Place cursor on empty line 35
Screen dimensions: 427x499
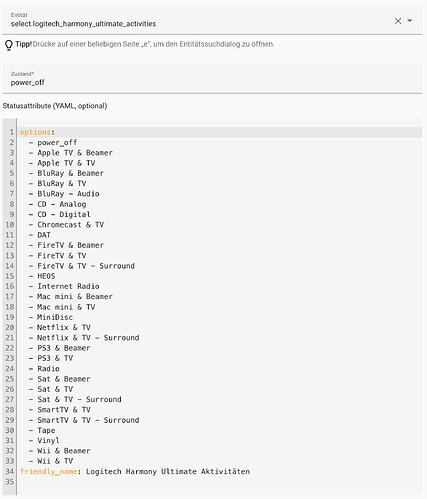click(219, 482)
